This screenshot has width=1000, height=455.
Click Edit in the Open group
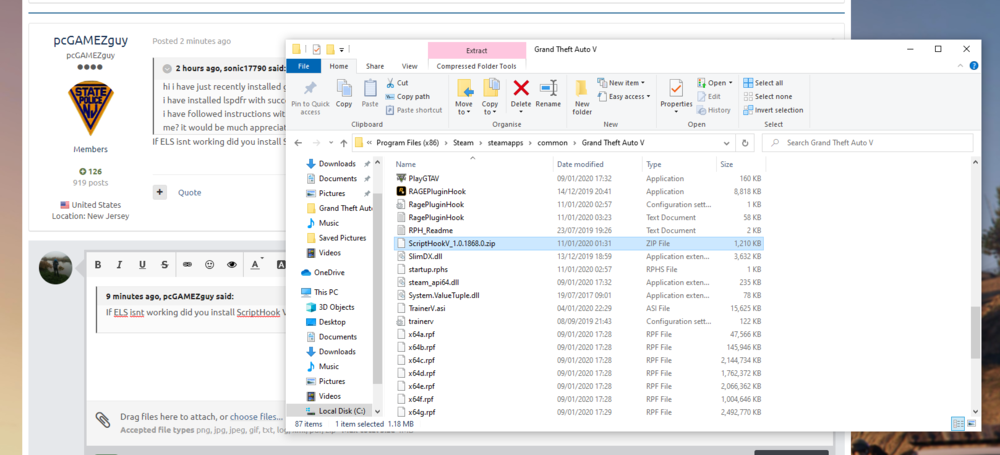coord(709,96)
